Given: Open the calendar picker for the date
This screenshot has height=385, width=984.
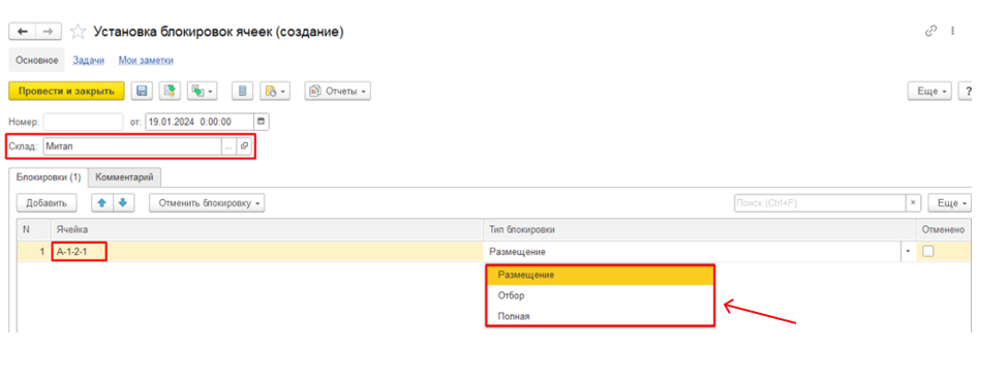Looking at the screenshot, I should (x=262, y=121).
